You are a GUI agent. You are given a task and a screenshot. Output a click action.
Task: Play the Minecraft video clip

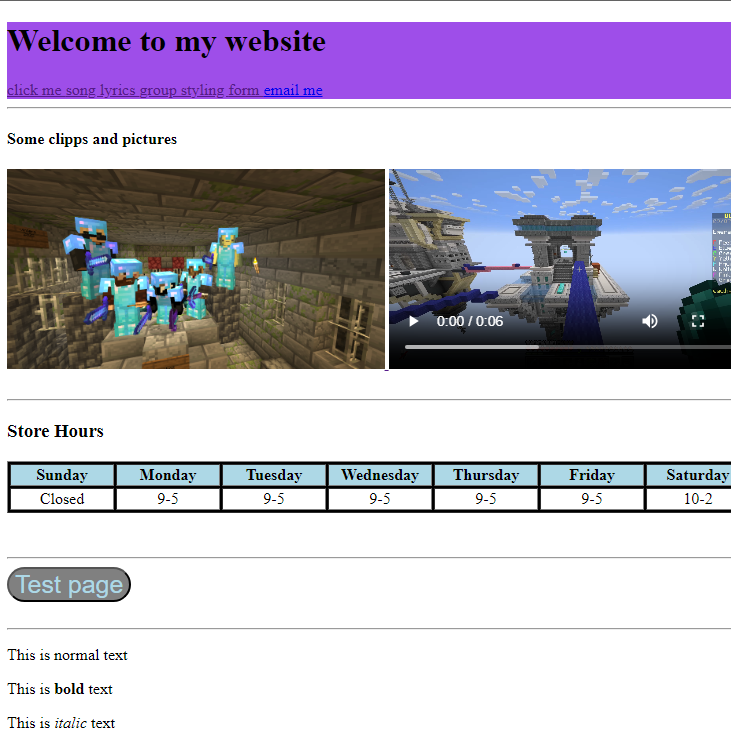tap(414, 321)
